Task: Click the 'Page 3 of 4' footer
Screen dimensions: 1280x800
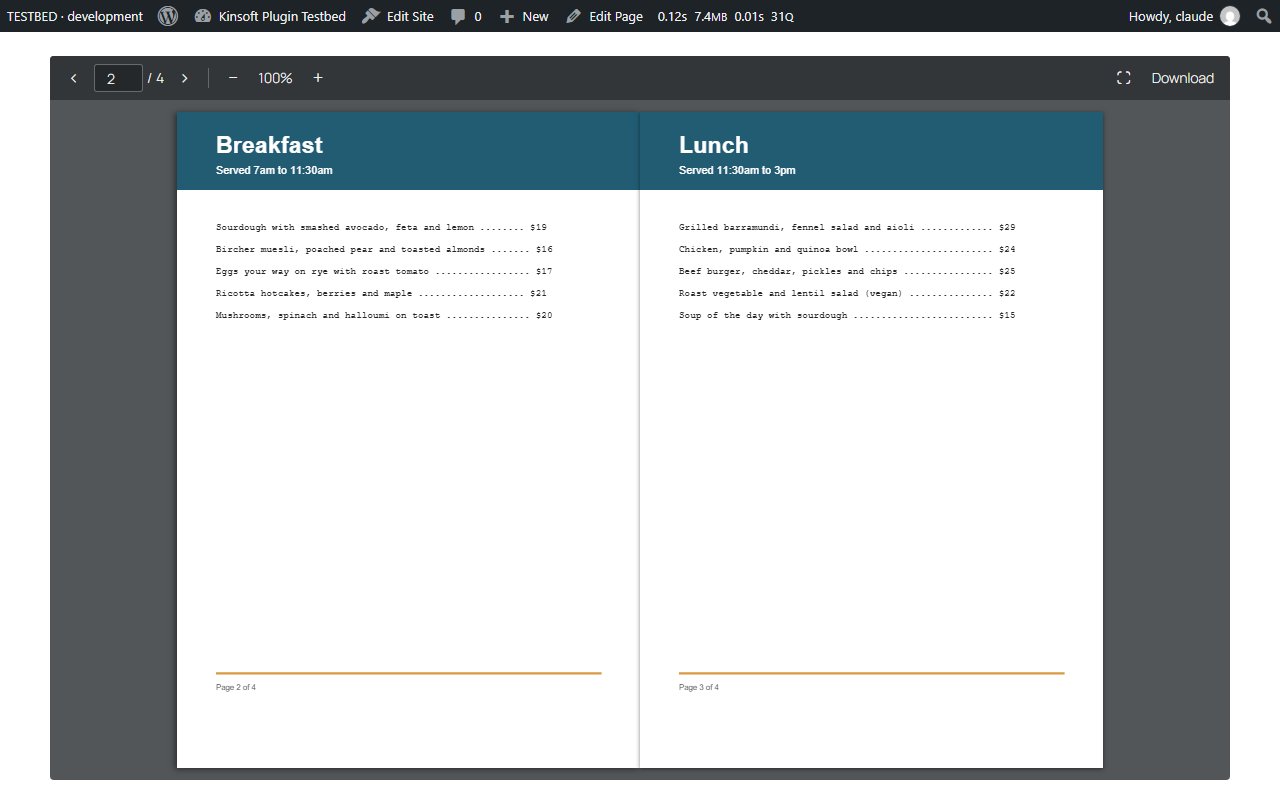Action: [699, 688]
